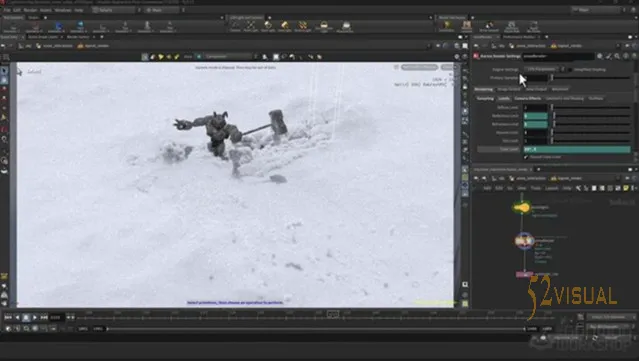This screenshot has width=639, height=361.
Task: Select the Area Light shelf tool
Action: tap(285, 26)
